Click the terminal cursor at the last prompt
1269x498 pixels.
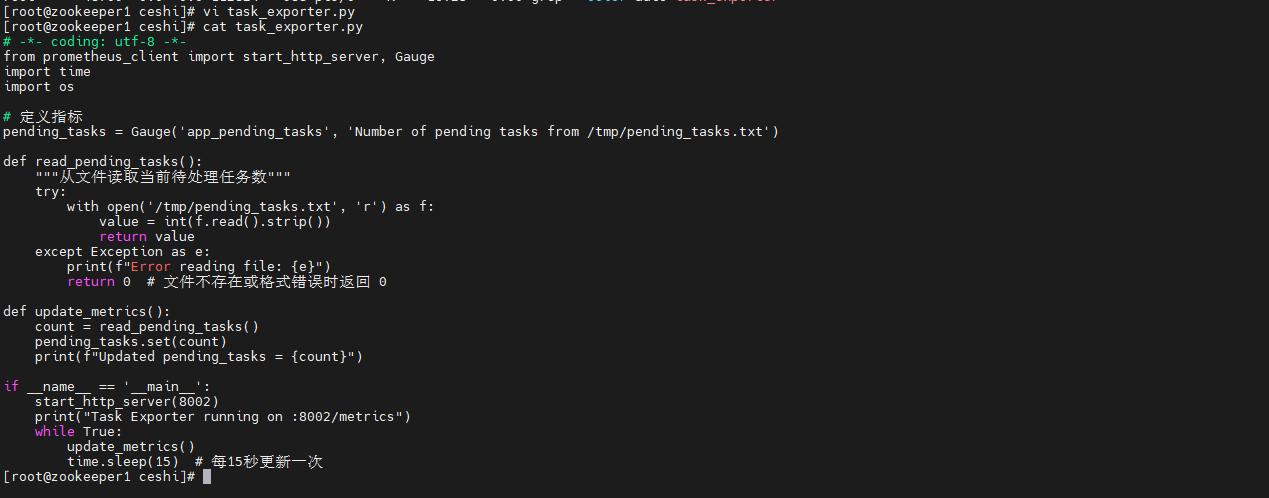coord(207,477)
